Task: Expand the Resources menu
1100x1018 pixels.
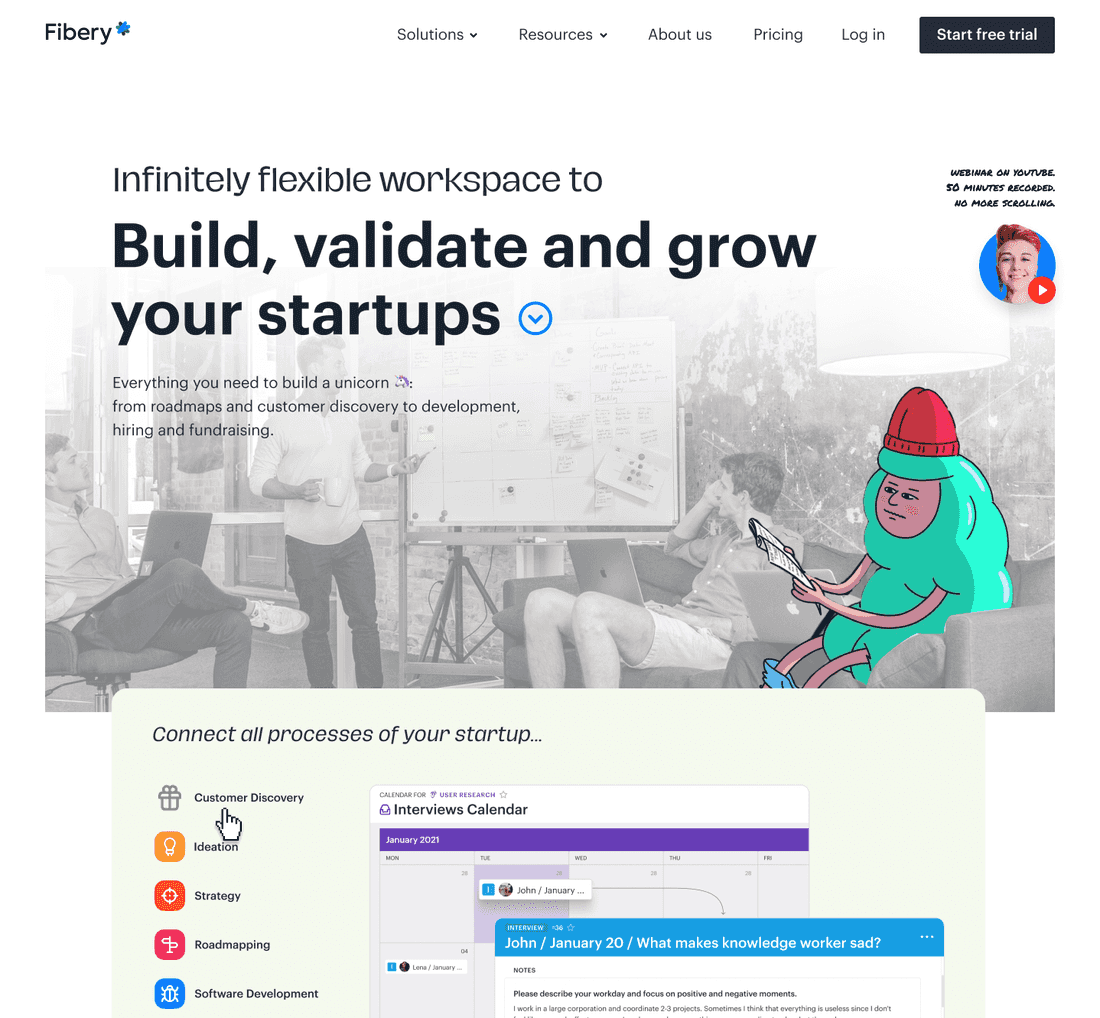Action: click(563, 34)
